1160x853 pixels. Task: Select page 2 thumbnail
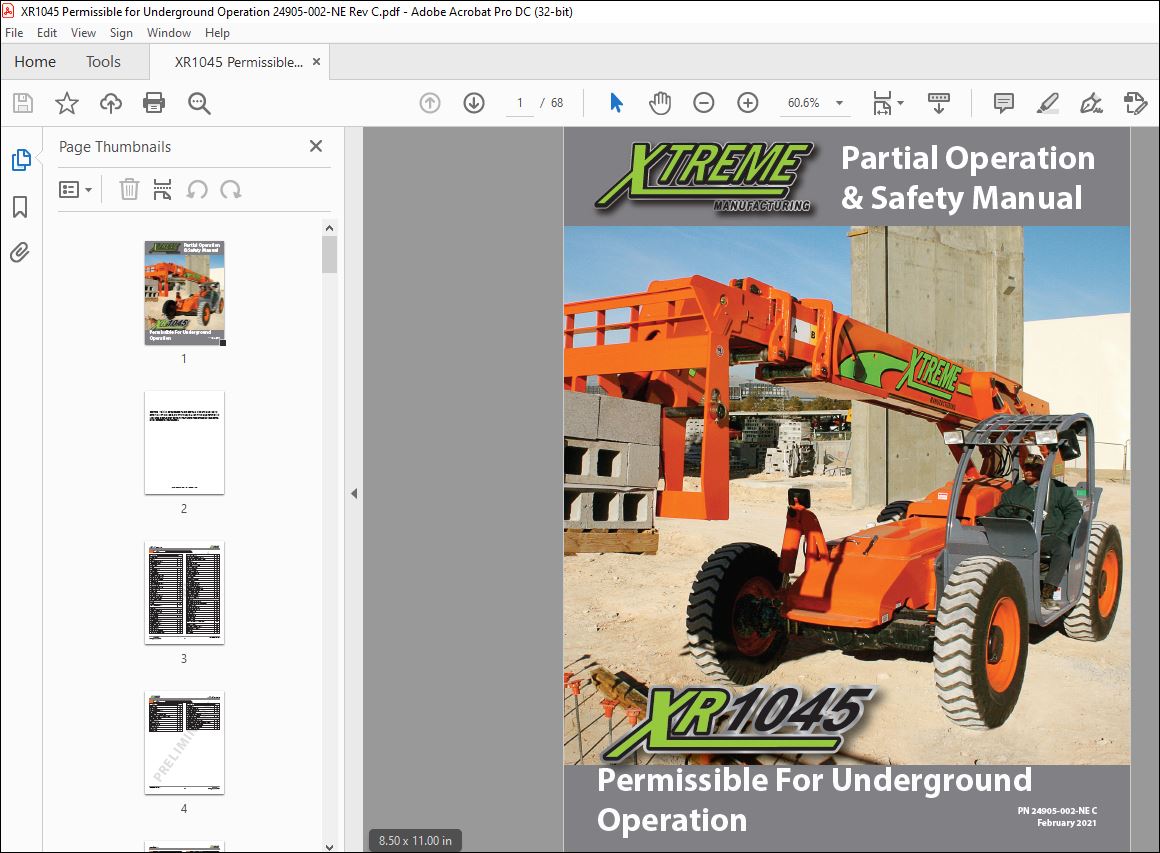point(184,442)
